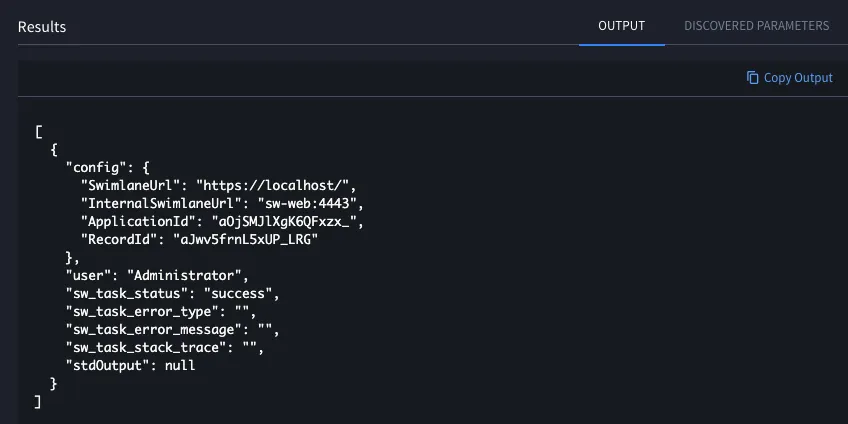Click the "aOjSMJlXgK6QFxzx_" value
The width and height of the screenshot is (848, 424).
tap(284, 222)
